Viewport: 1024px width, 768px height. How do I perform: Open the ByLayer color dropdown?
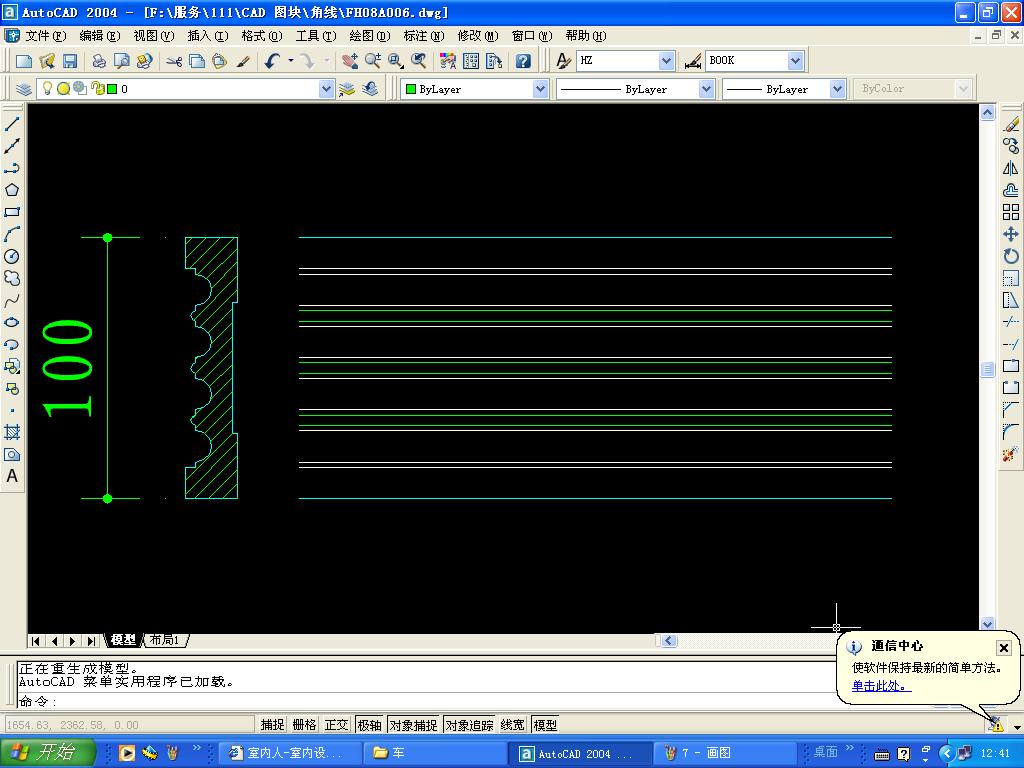pyautogui.click(x=540, y=89)
